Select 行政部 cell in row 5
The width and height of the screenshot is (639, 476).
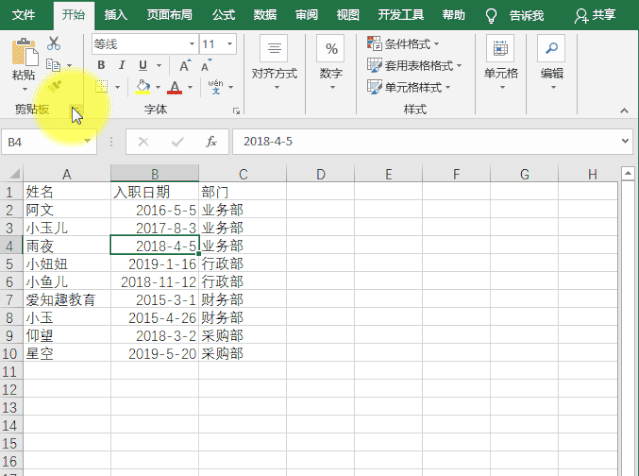point(242,264)
